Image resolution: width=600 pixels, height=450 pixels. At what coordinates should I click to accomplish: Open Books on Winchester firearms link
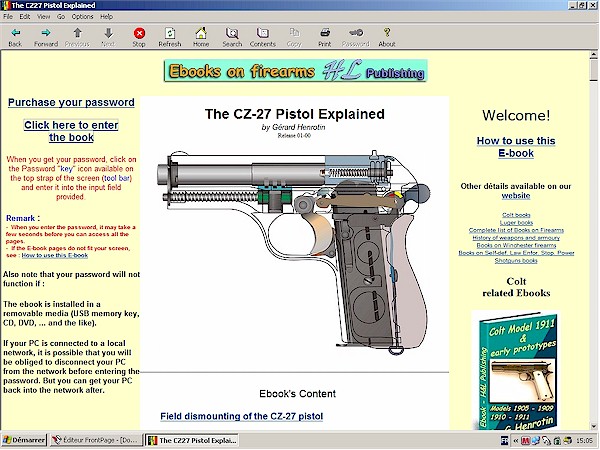tap(516, 246)
